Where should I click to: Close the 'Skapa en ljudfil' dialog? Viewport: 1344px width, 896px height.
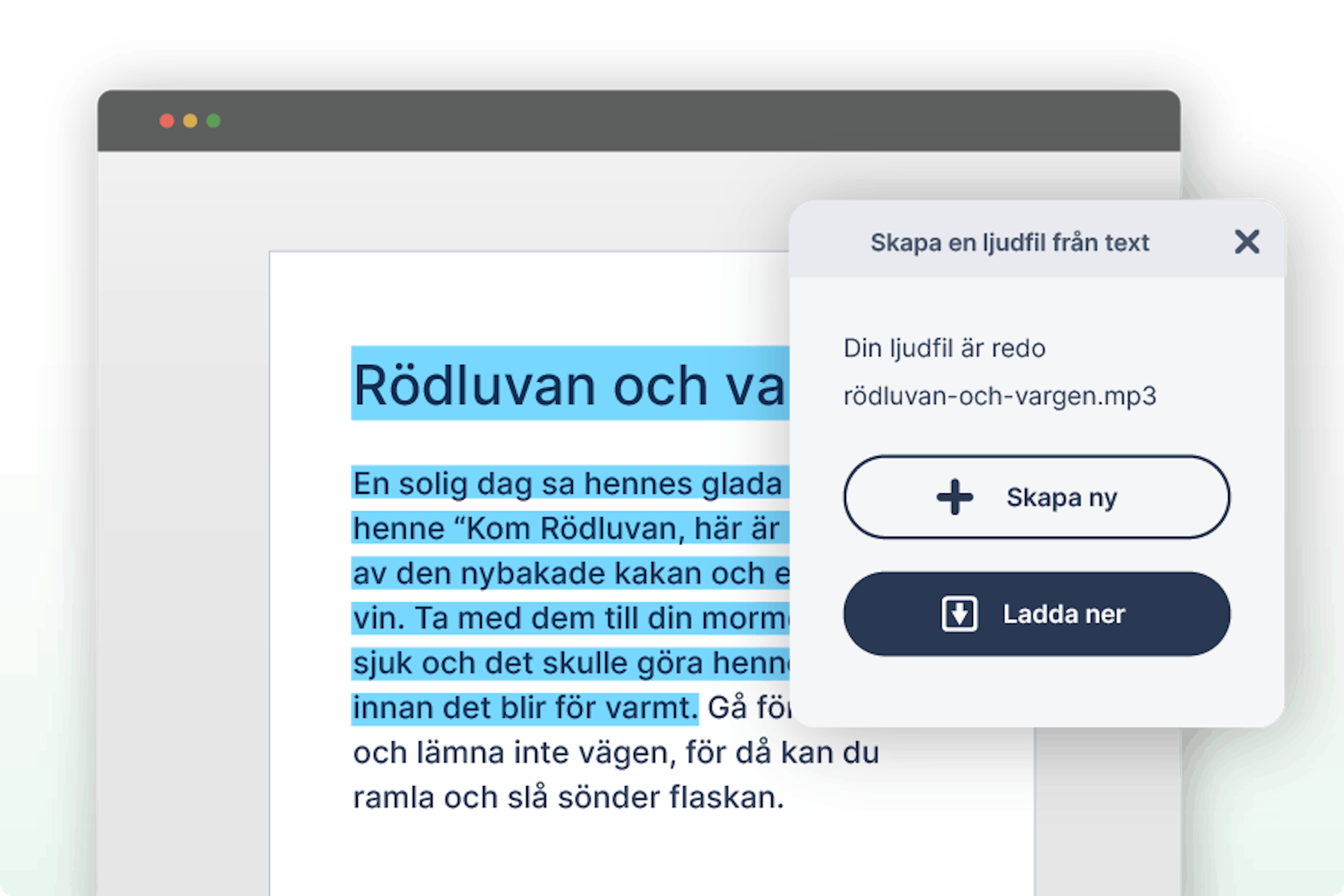pos(1246,242)
